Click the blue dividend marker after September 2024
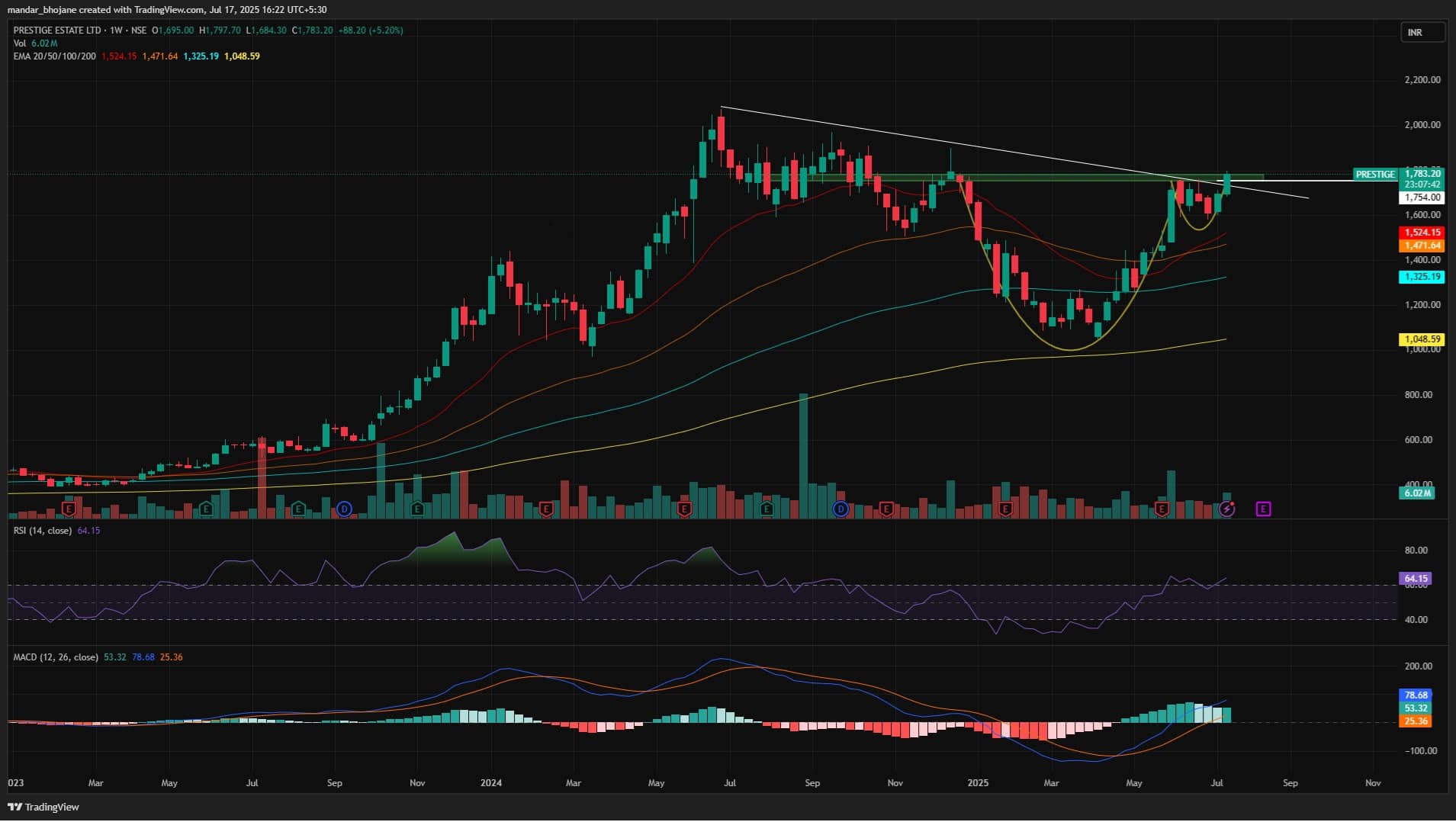Viewport: 1456px width, 822px height. point(840,509)
